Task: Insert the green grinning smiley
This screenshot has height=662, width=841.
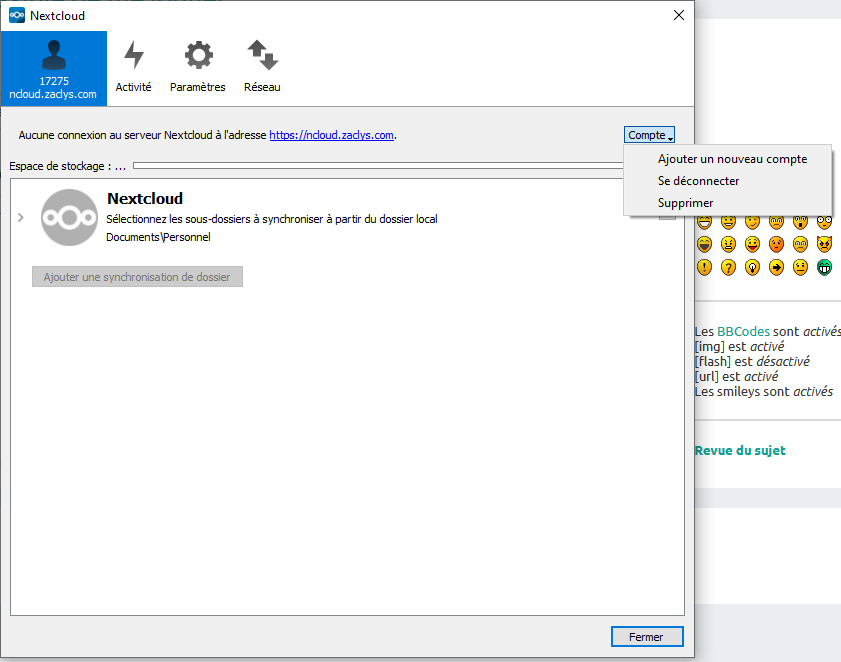Action: click(824, 267)
